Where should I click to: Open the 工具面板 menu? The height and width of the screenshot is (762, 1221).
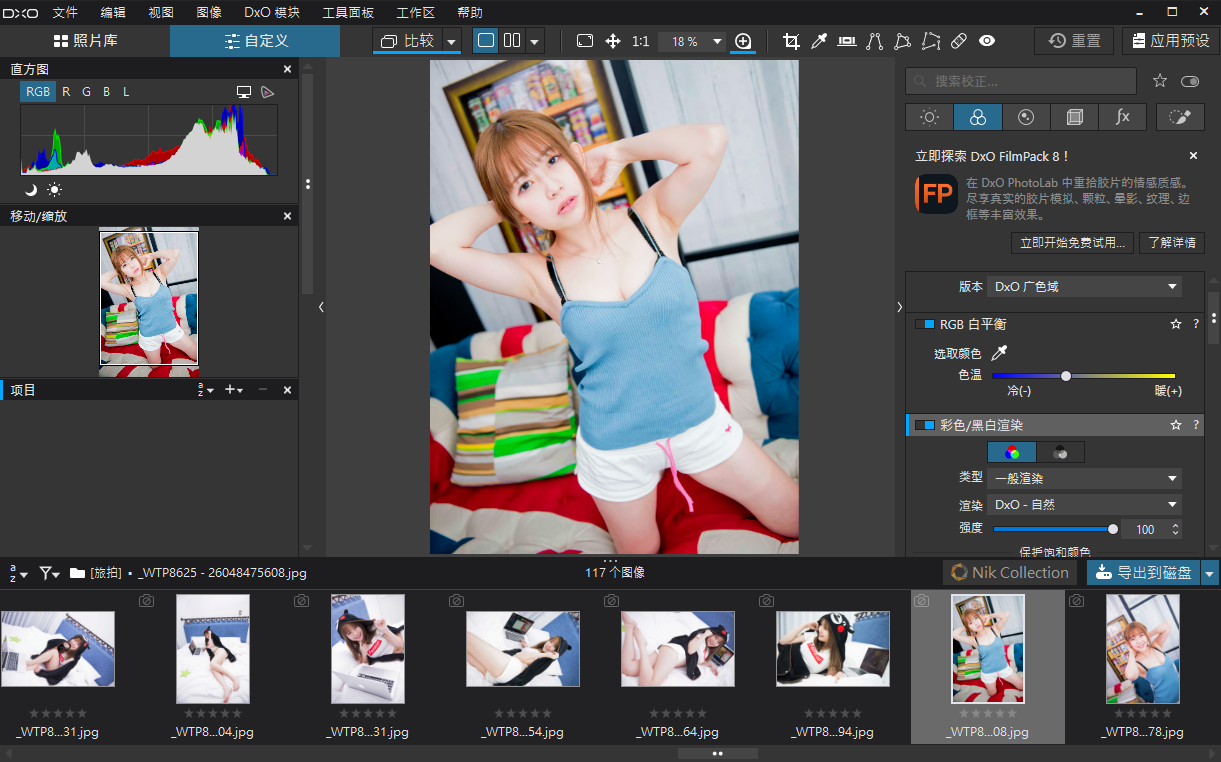coord(348,13)
